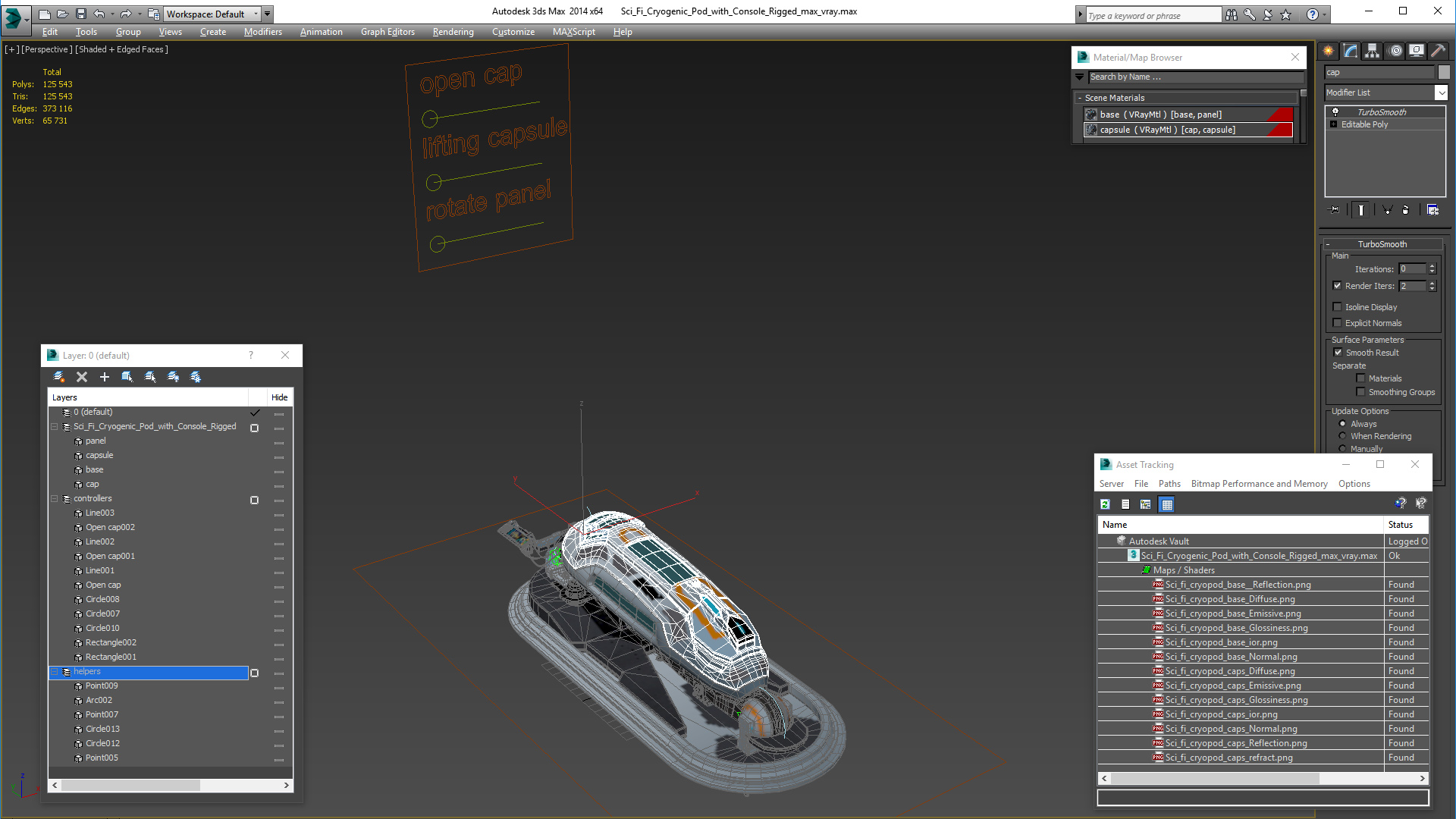This screenshot has height=819, width=1456.
Task: Open the Rendering menu
Action: coord(453,32)
